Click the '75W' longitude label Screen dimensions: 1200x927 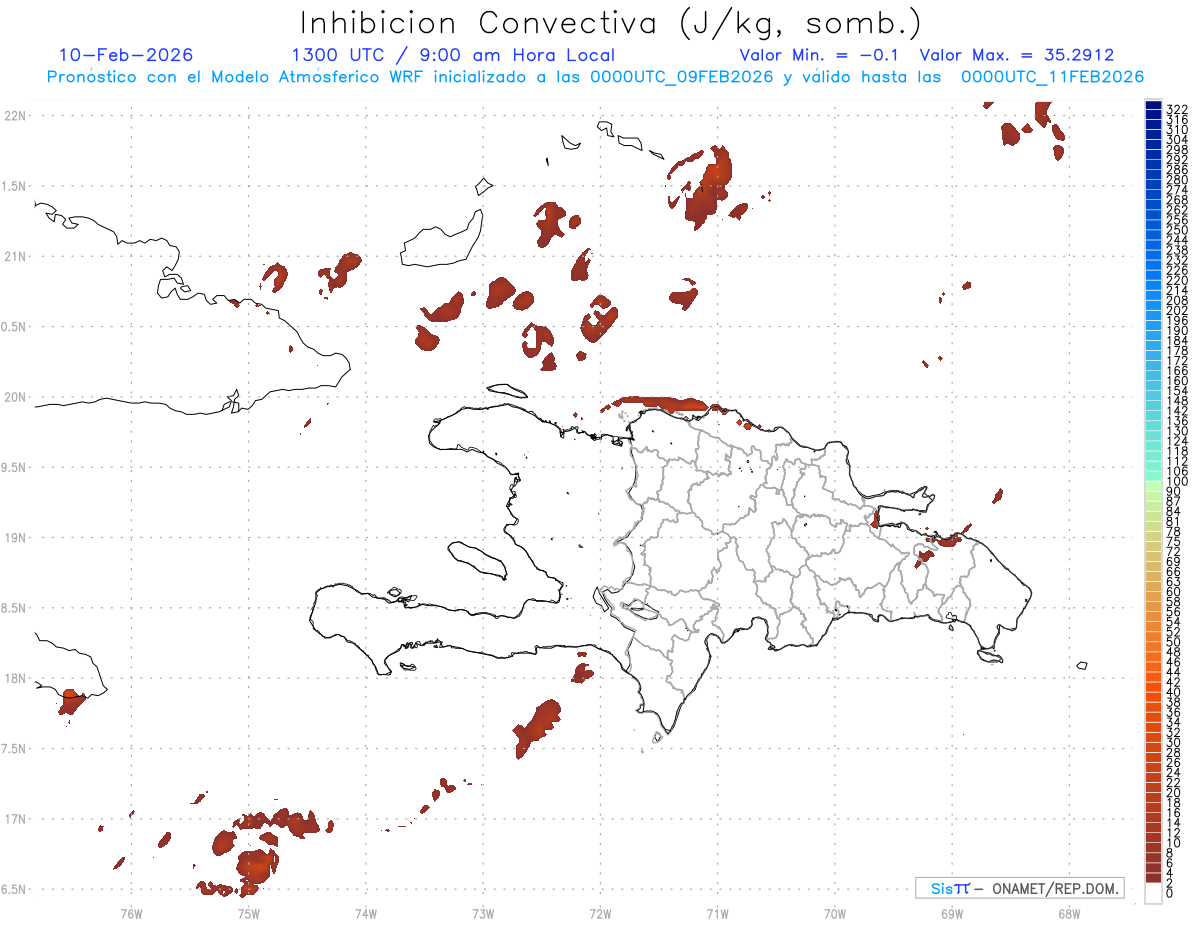(x=248, y=913)
